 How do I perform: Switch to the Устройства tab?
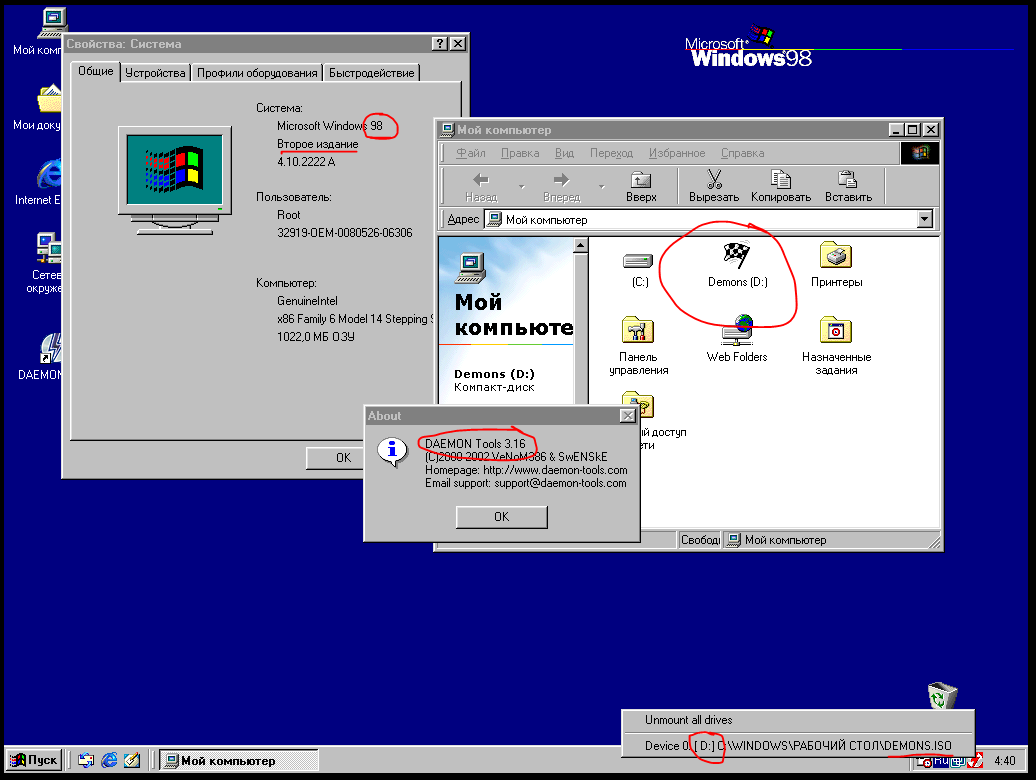coord(155,73)
